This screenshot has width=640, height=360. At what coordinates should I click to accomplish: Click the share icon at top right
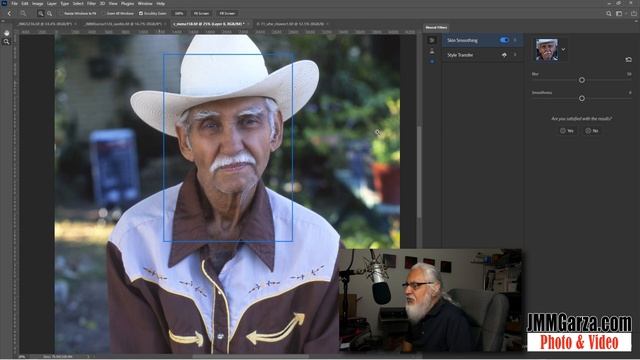coord(634,13)
